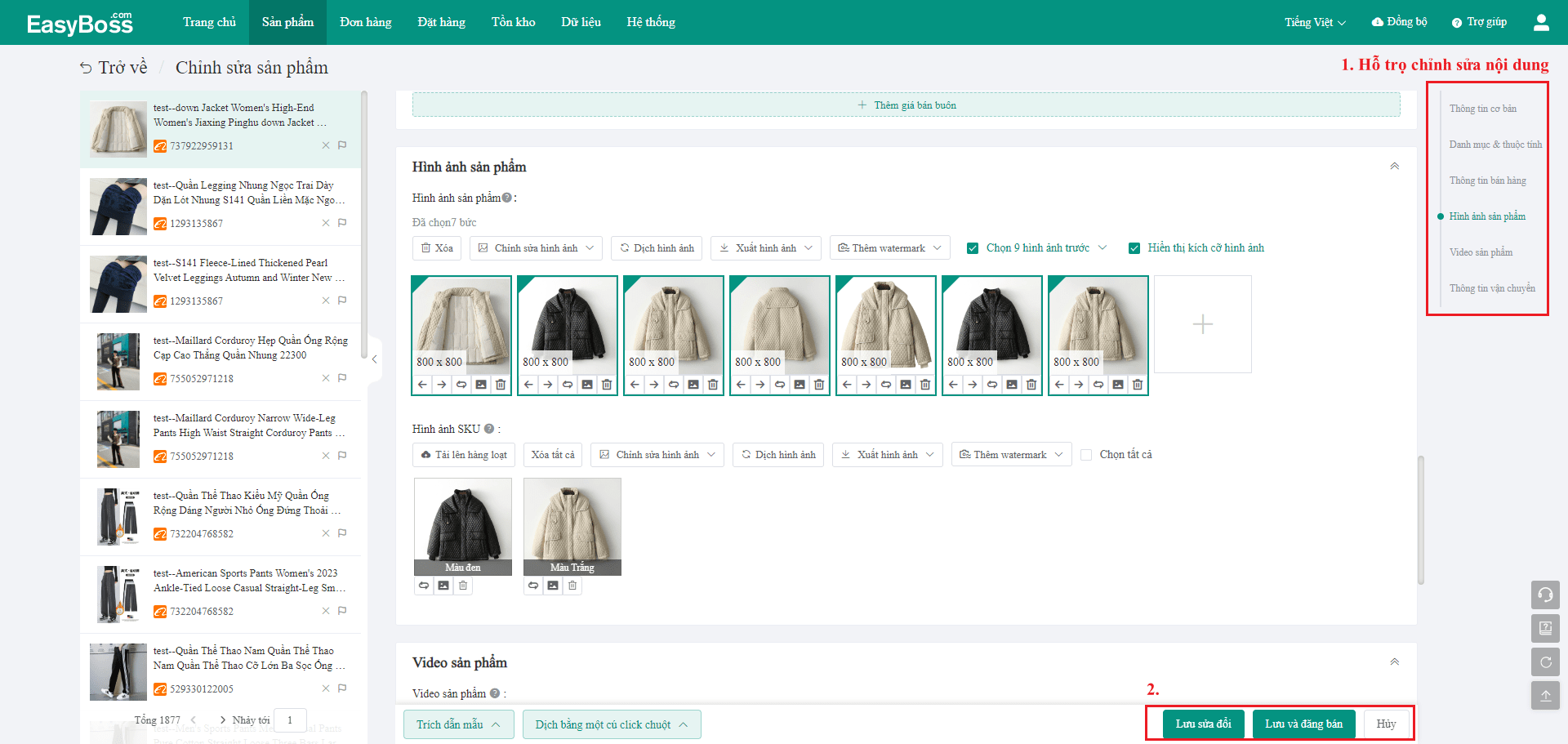Swap icon under the third product image
Image resolution: width=1568 pixels, height=744 pixels.
click(674, 385)
